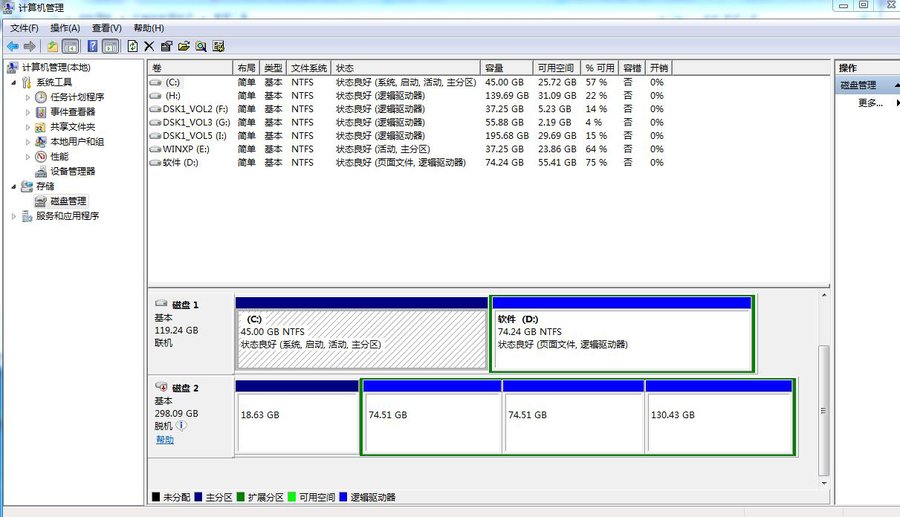
Task: Select the DSK1_VOL3 (G:) volume row
Action: pyautogui.click(x=410, y=123)
